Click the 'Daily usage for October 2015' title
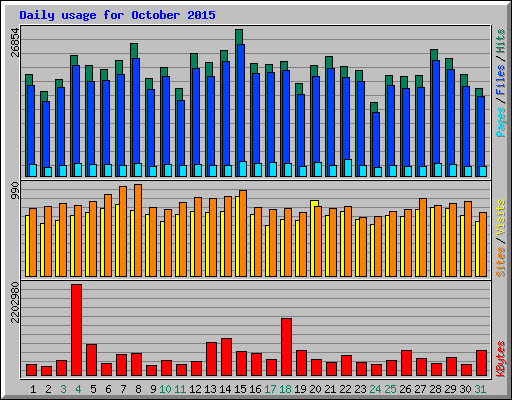Image resolution: width=512 pixels, height=400 pixels. pyautogui.click(x=117, y=15)
